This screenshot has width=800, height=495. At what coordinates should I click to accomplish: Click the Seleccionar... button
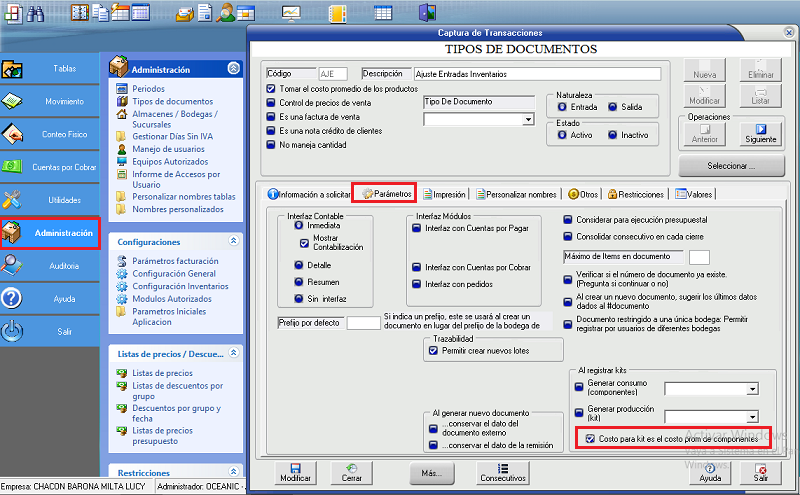(730, 165)
